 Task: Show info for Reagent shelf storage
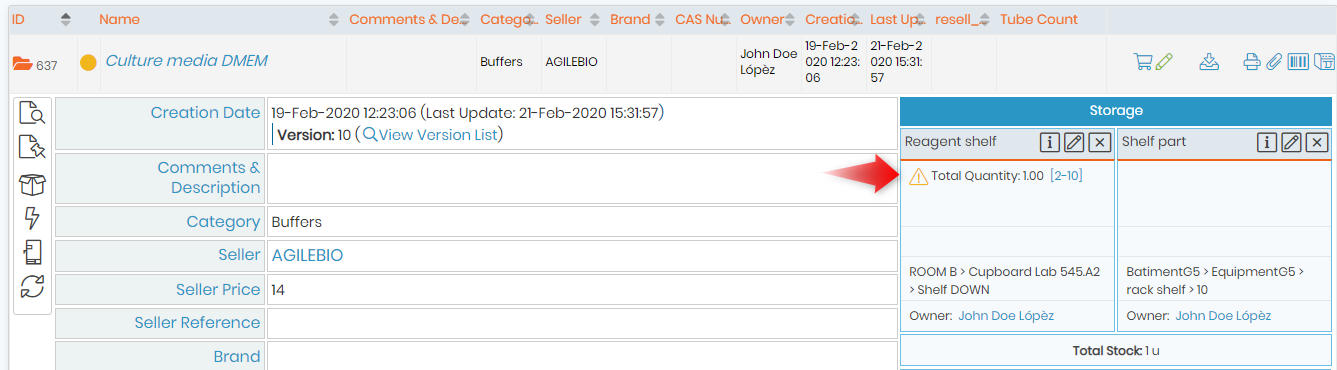1050,143
